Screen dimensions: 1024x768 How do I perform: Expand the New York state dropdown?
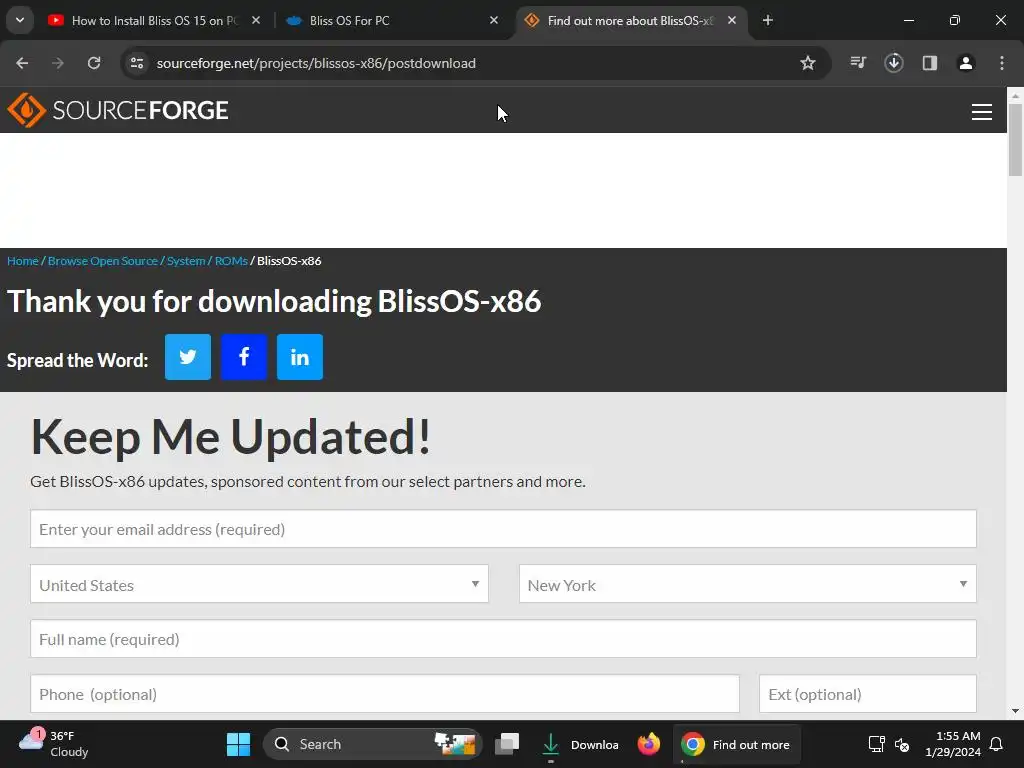pyautogui.click(x=748, y=584)
